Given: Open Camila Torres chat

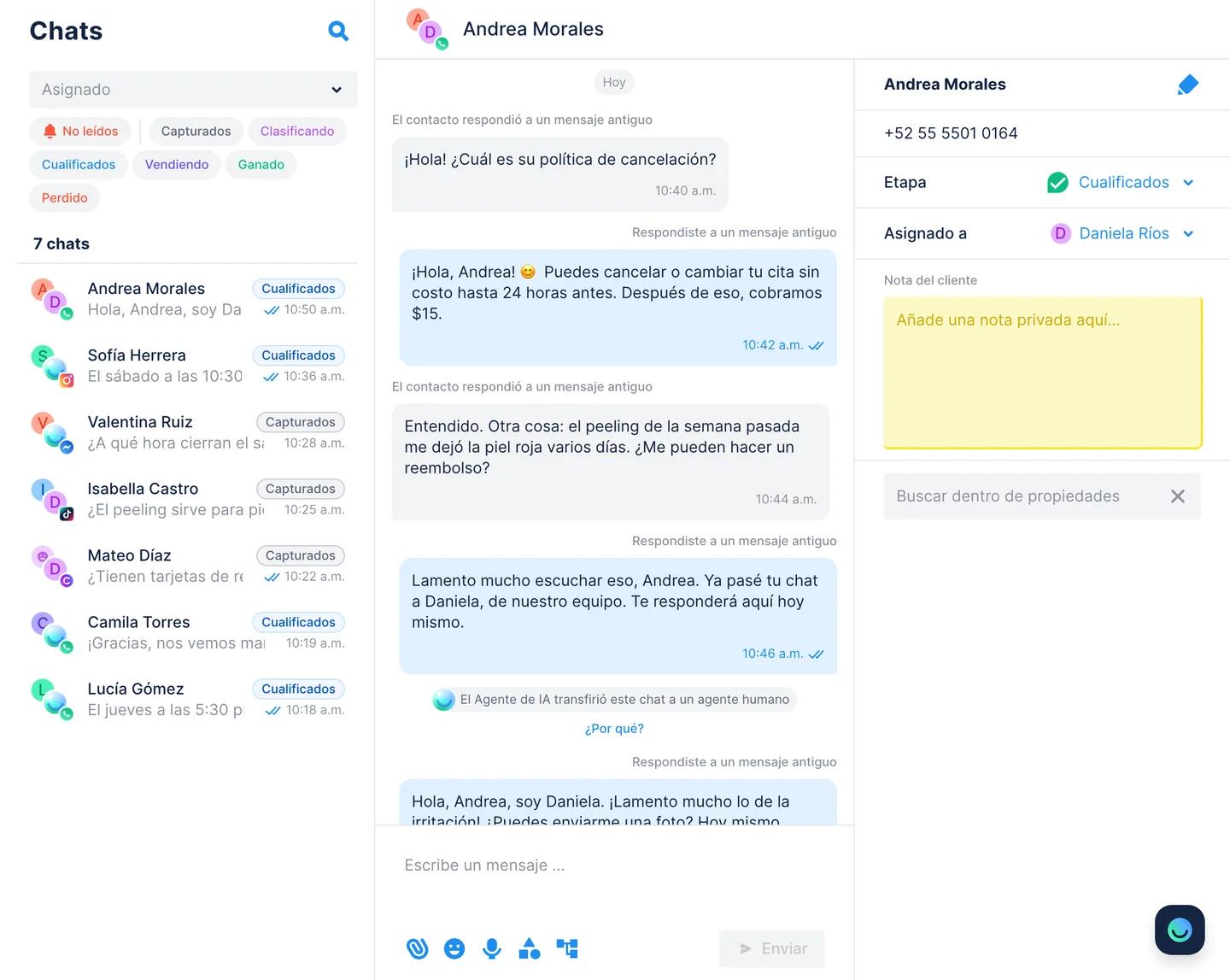Looking at the screenshot, I should click(188, 632).
